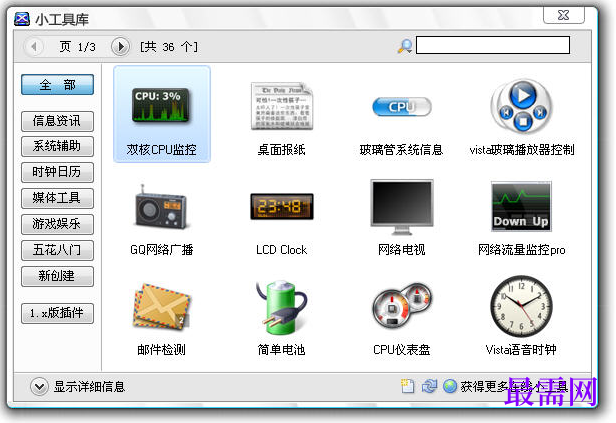Select the 玻璃管系统信息 CPU gadget icon
616x423 pixels.
(x=402, y=107)
